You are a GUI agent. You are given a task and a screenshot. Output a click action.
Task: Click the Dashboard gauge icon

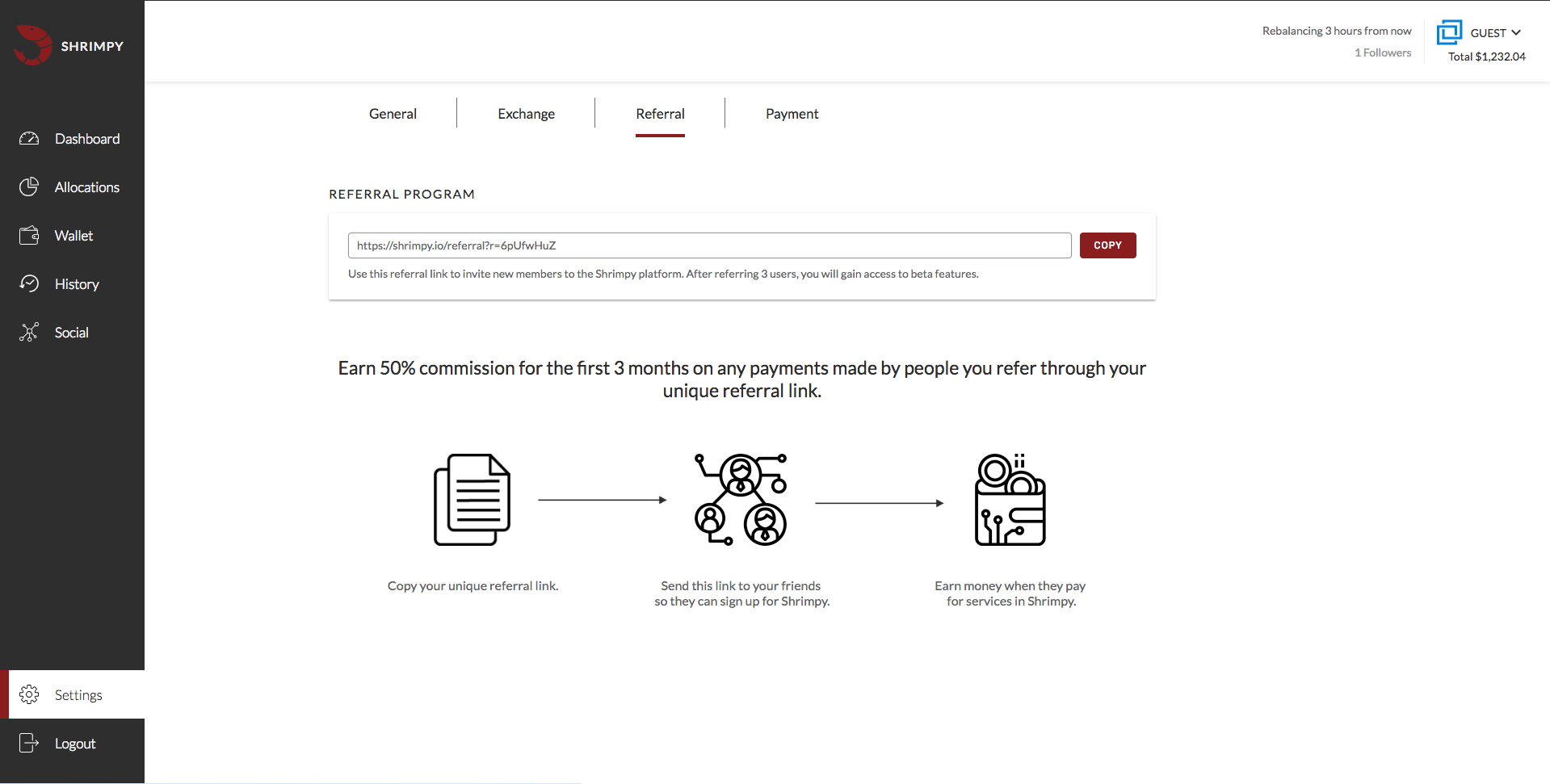tap(29, 139)
